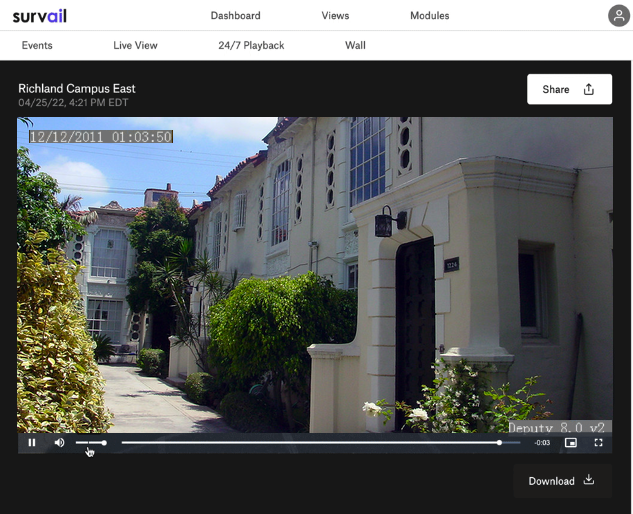Open the Views menu
This screenshot has width=633, height=514.
point(335,16)
